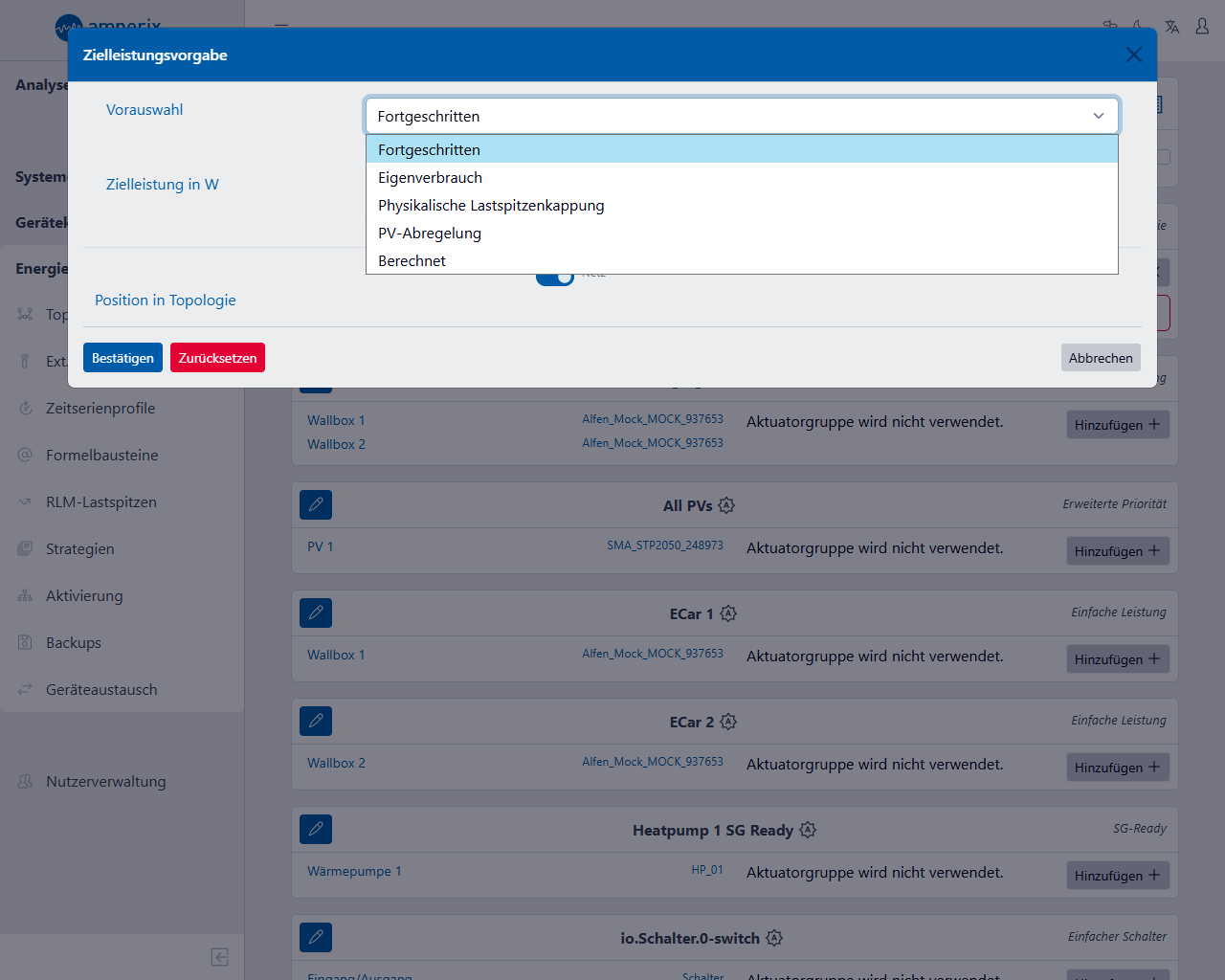The image size is (1225, 980).
Task: Click the edit pencil for io.Schalter.0-switch
Action: pyautogui.click(x=316, y=937)
